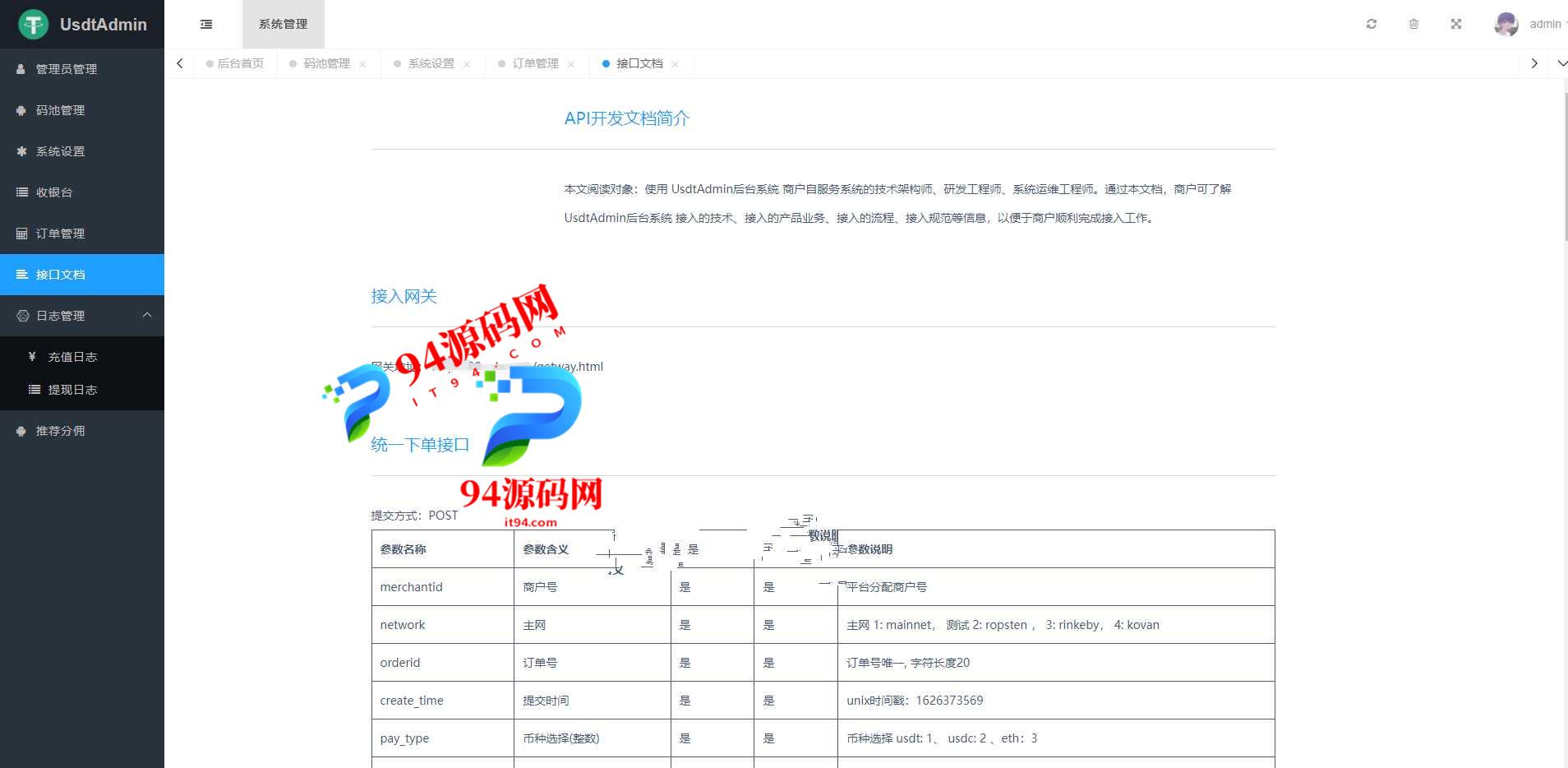The width and height of the screenshot is (1568, 768).
Task: Click the pay_type table cell
Action: pyautogui.click(x=443, y=738)
